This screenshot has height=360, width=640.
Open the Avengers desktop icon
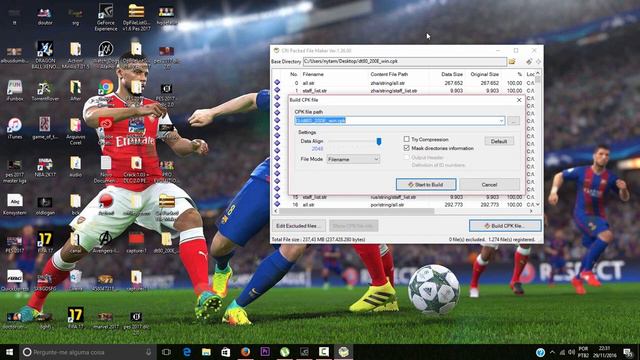pyautogui.click(x=106, y=241)
